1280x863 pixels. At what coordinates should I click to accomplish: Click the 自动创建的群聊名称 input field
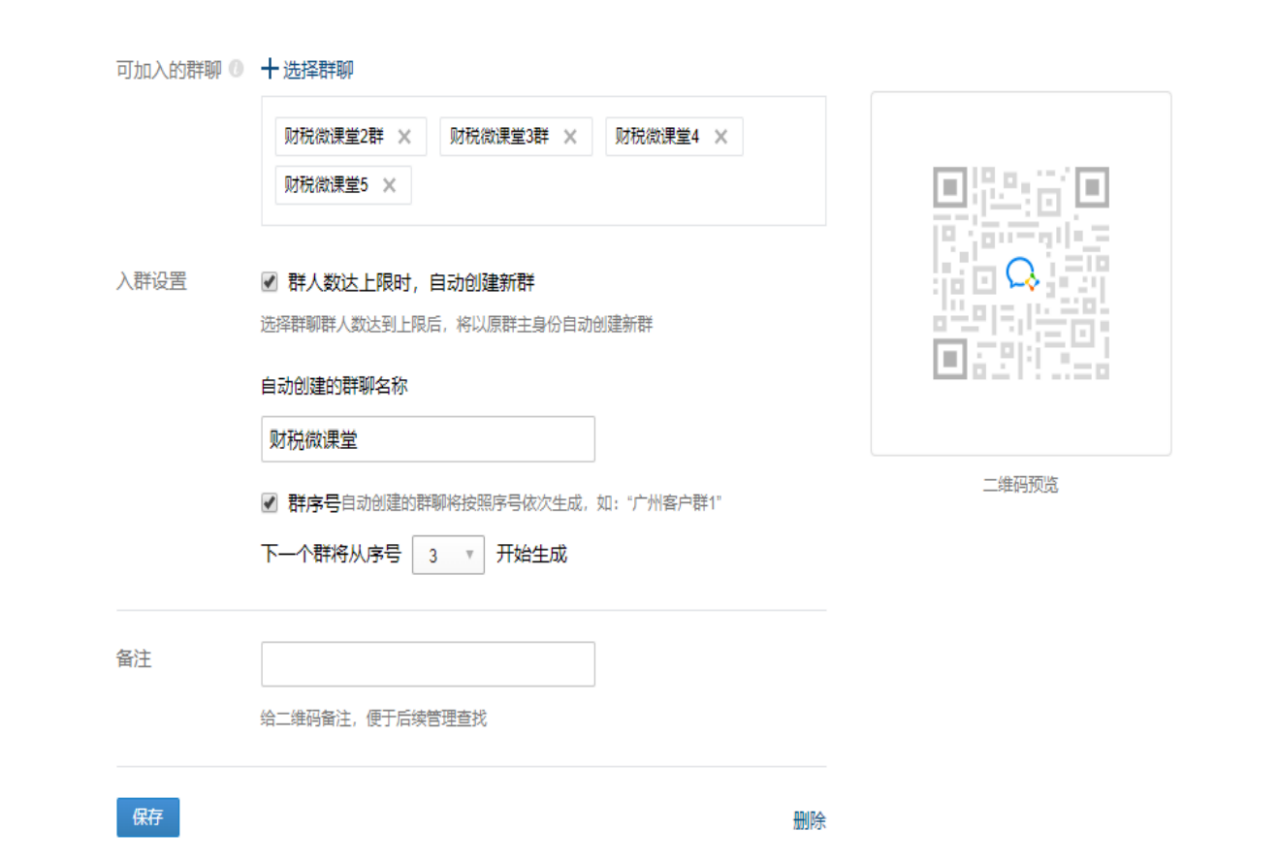pyautogui.click(x=427, y=439)
